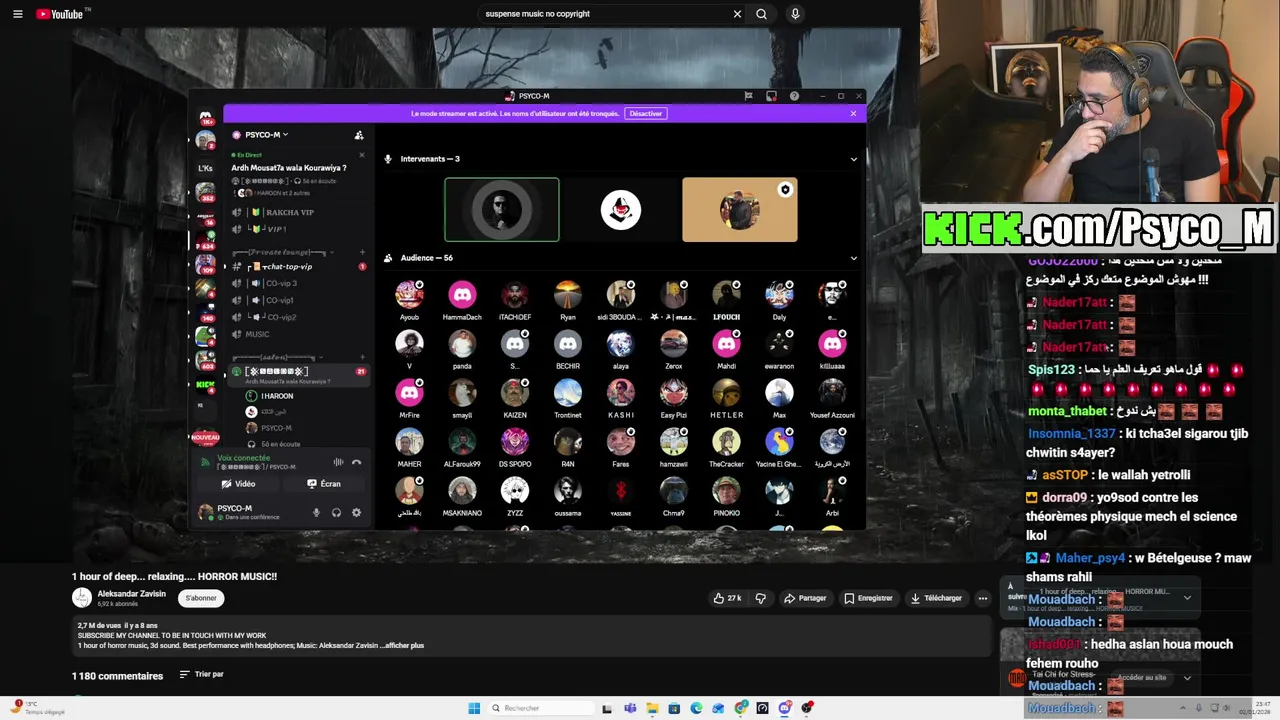This screenshot has height=720, width=1280.
Task: Run the YouTube search with the magnifier
Action: [x=762, y=14]
